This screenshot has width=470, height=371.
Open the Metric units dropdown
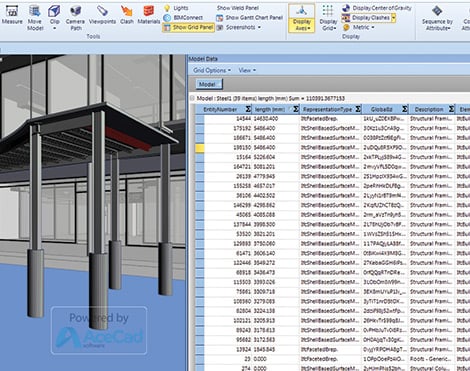click(x=359, y=27)
